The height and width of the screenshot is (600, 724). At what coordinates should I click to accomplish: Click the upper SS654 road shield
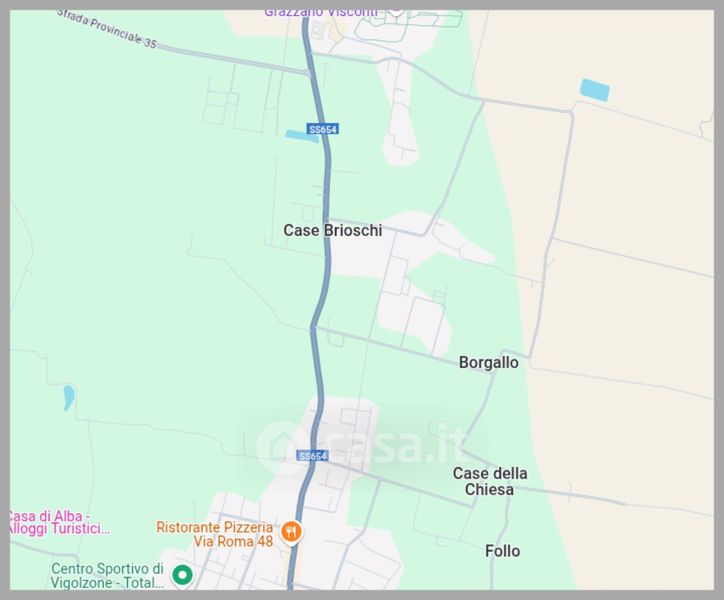tap(323, 129)
